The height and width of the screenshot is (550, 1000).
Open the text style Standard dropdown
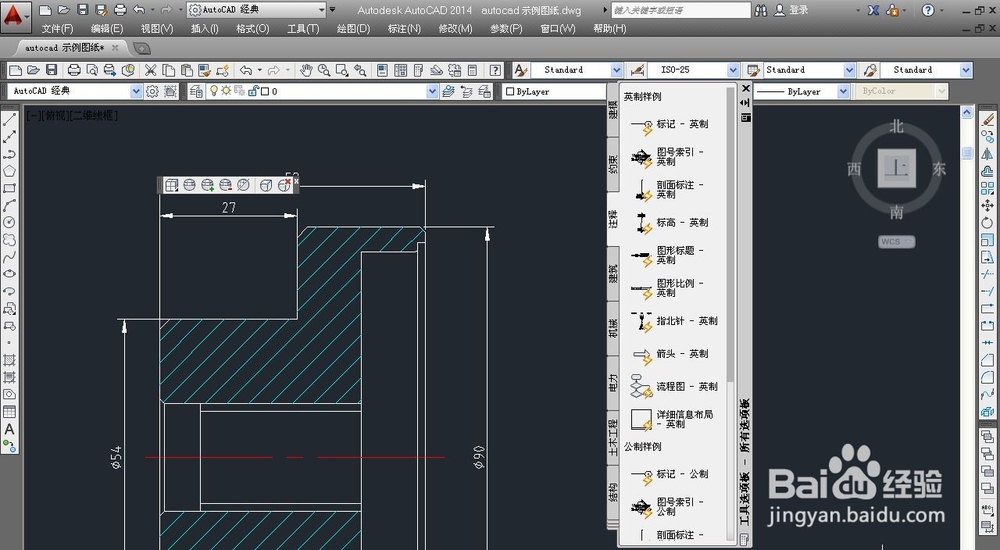[x=616, y=70]
